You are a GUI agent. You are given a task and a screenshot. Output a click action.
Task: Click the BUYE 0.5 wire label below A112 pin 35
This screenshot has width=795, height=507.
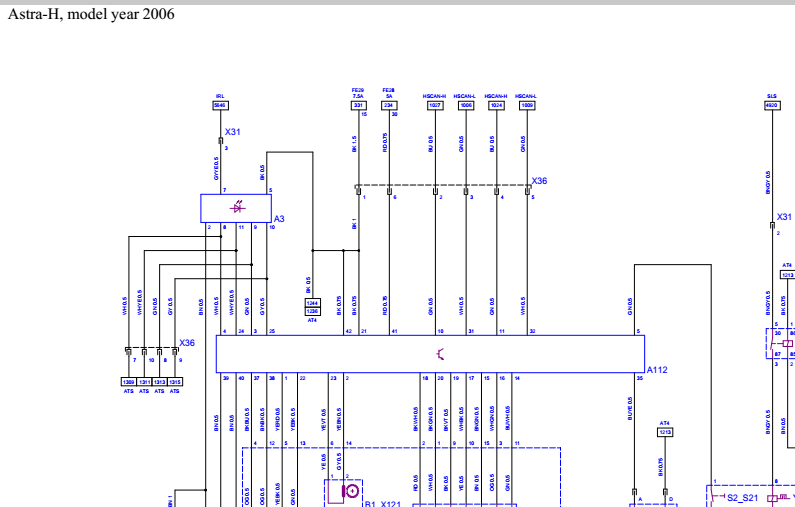(x=630, y=408)
